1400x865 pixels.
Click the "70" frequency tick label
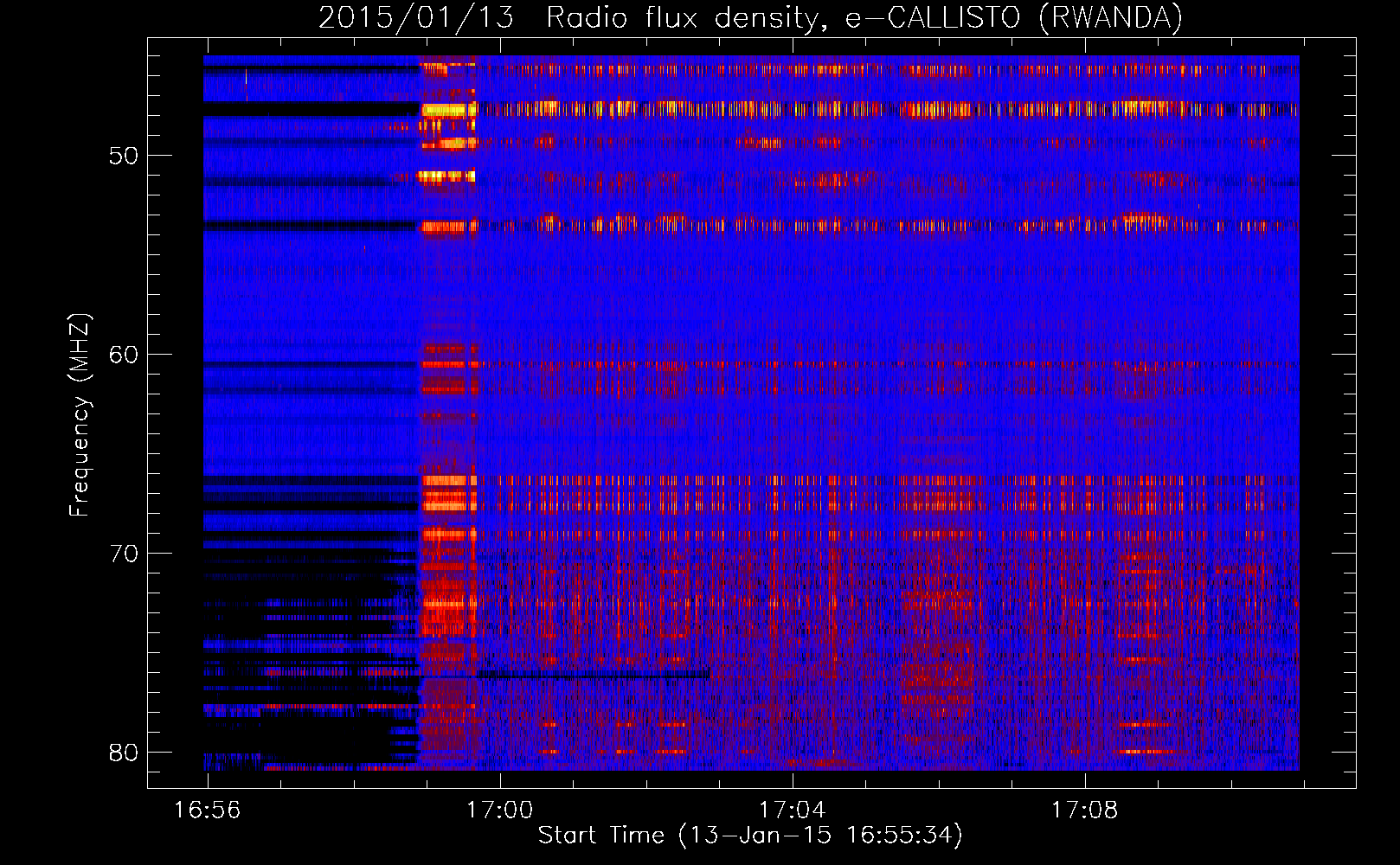click(x=124, y=554)
